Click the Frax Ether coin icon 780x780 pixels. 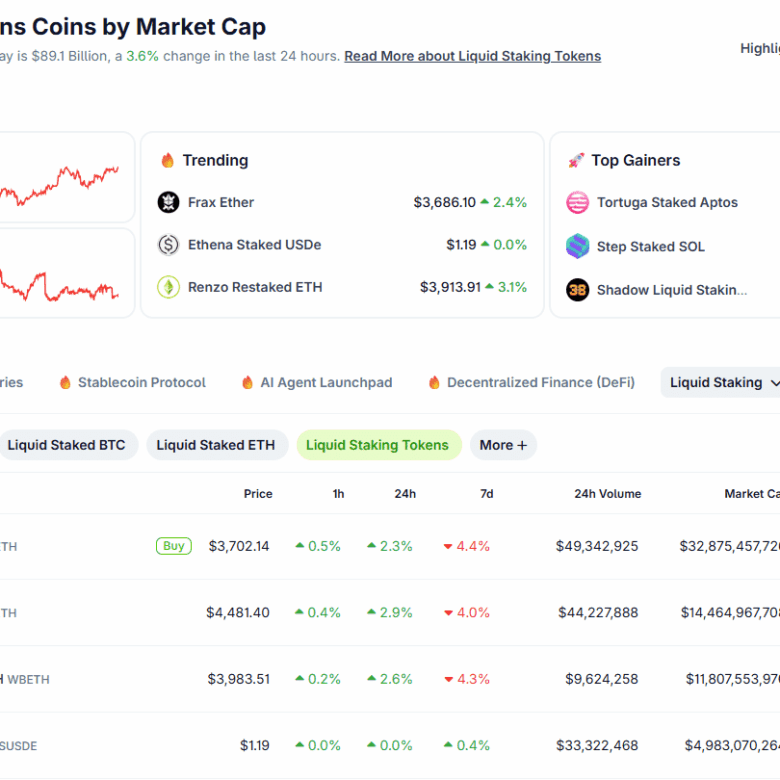[168, 202]
